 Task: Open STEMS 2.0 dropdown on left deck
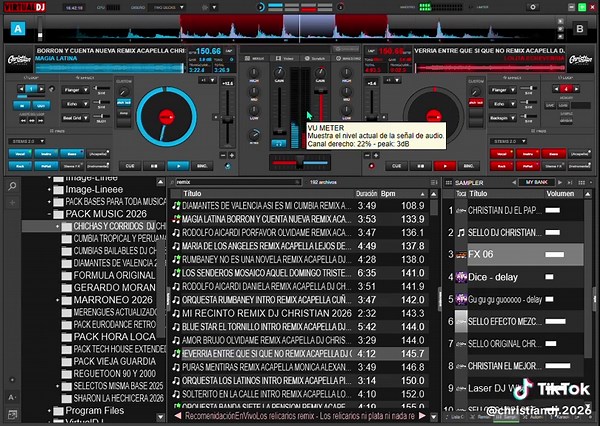[26, 141]
